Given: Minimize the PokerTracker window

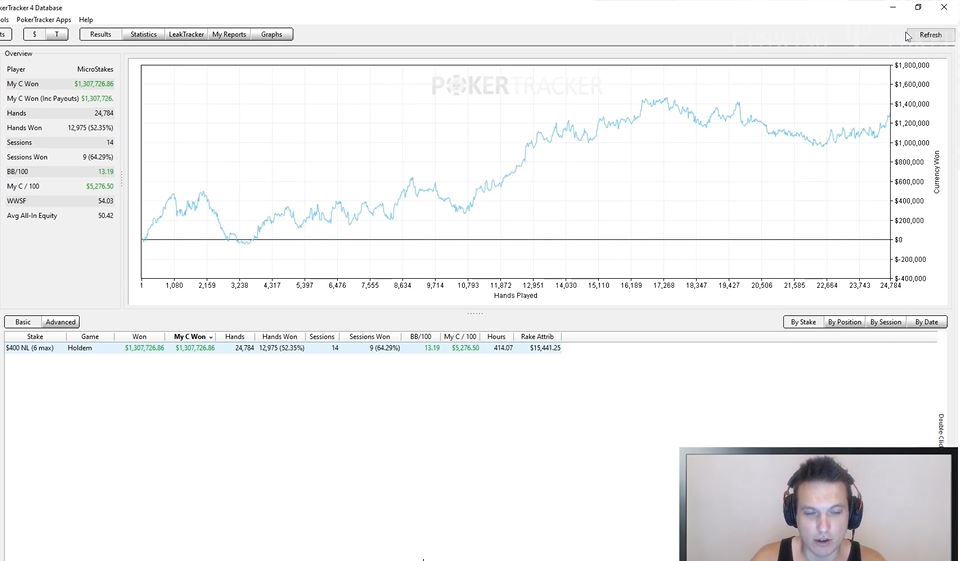Looking at the screenshot, I should click(893, 7).
